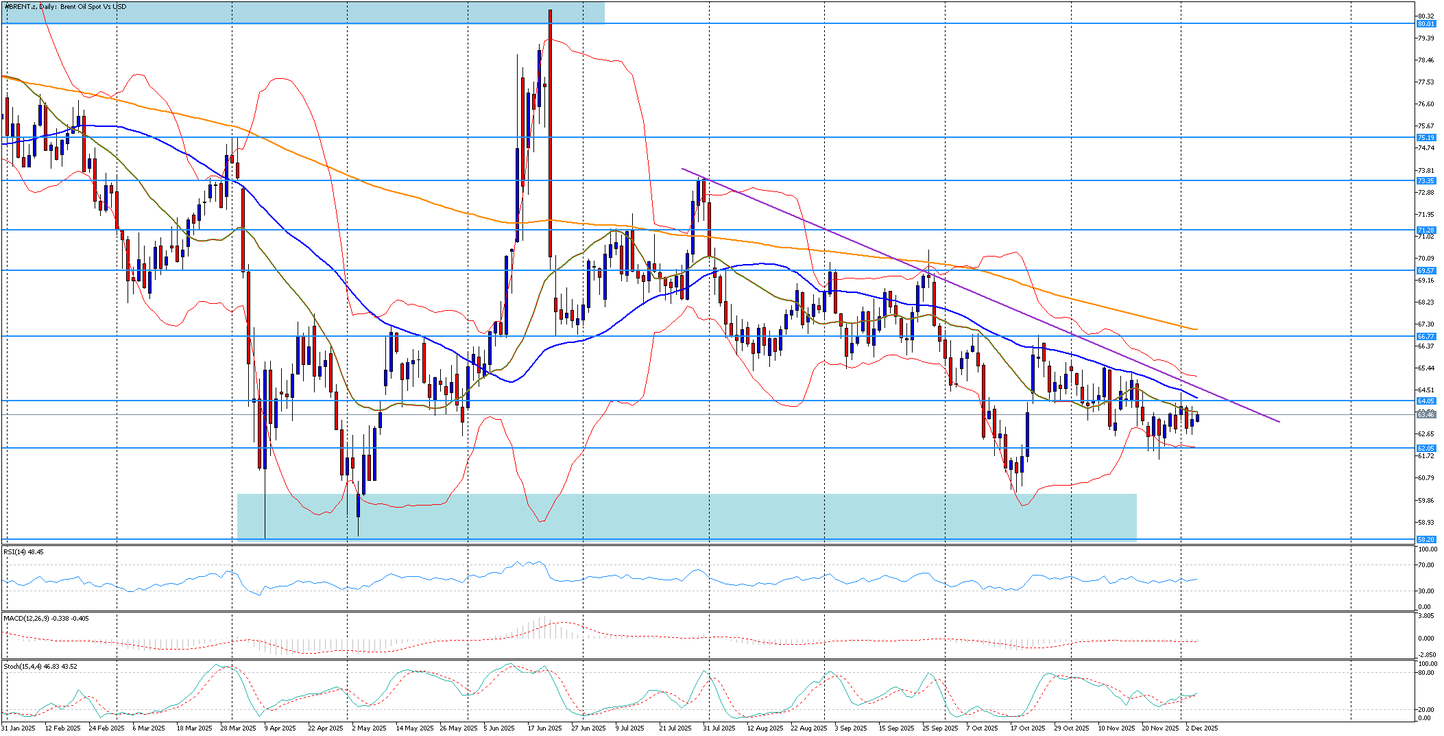Click the 31 Jan 2025 date label
Screen dimensions: 1444x736
(x=18, y=730)
